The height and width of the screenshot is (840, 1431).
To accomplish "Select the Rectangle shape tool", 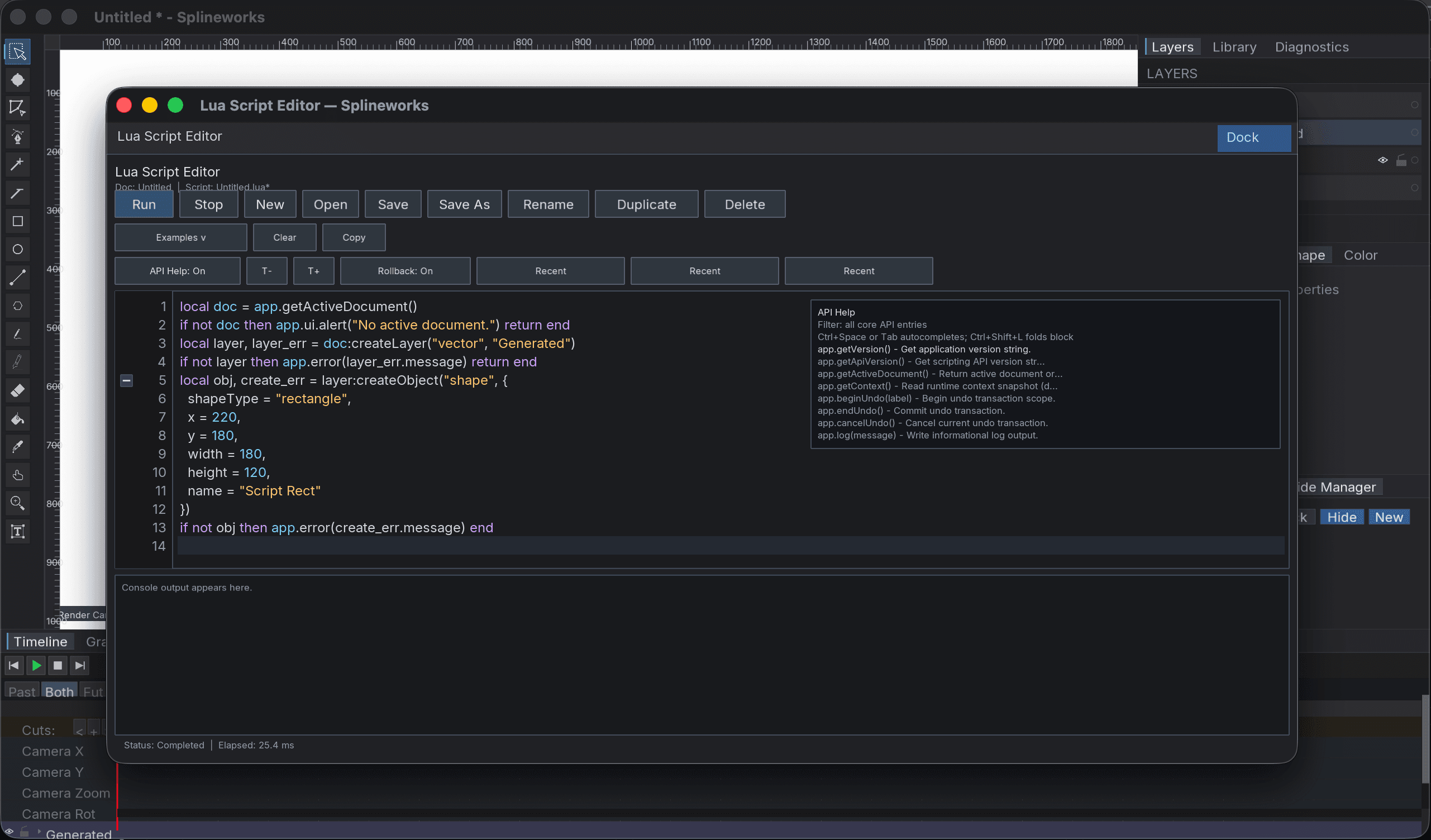I will pyautogui.click(x=18, y=222).
